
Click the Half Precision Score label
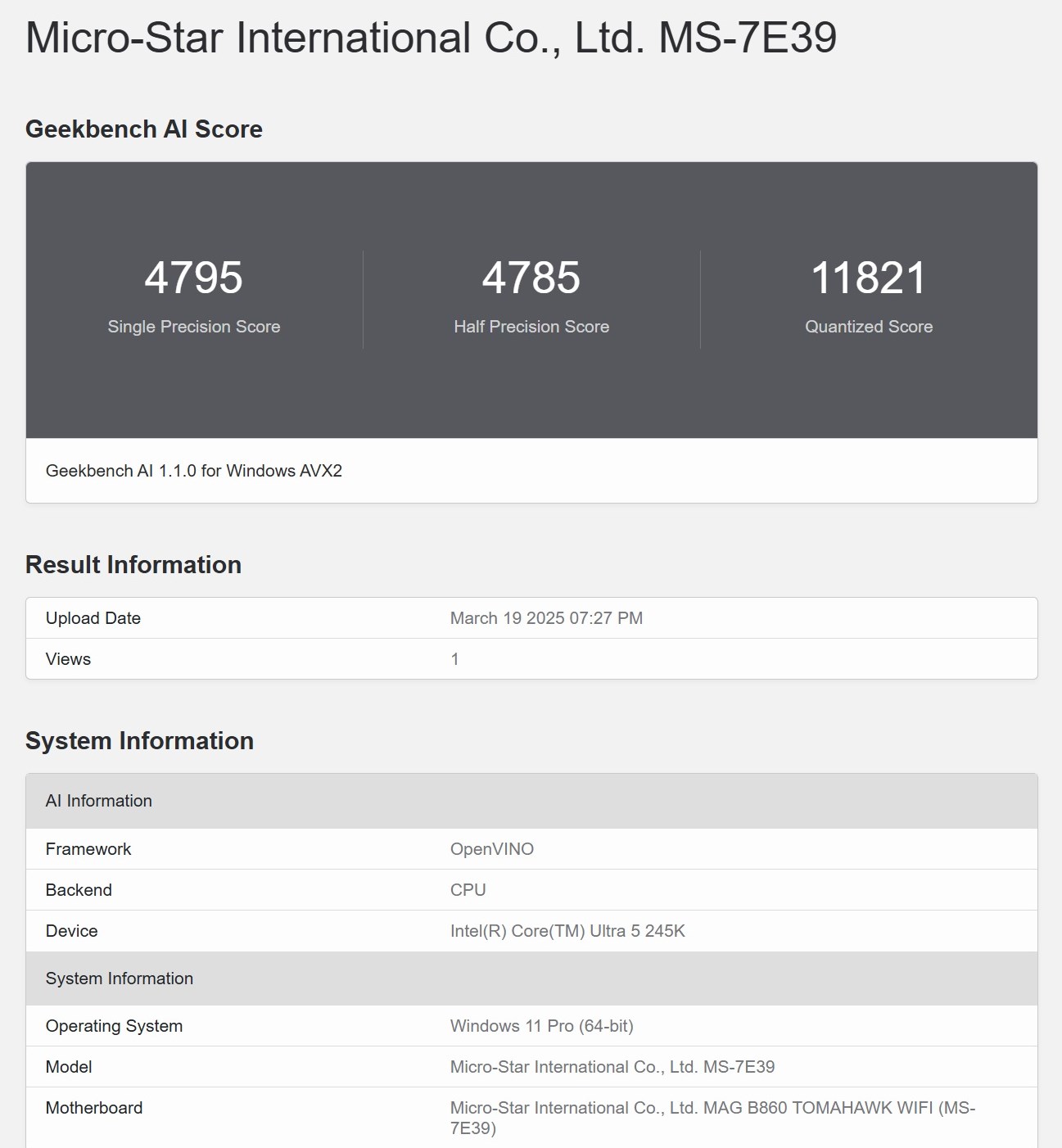coord(531,327)
